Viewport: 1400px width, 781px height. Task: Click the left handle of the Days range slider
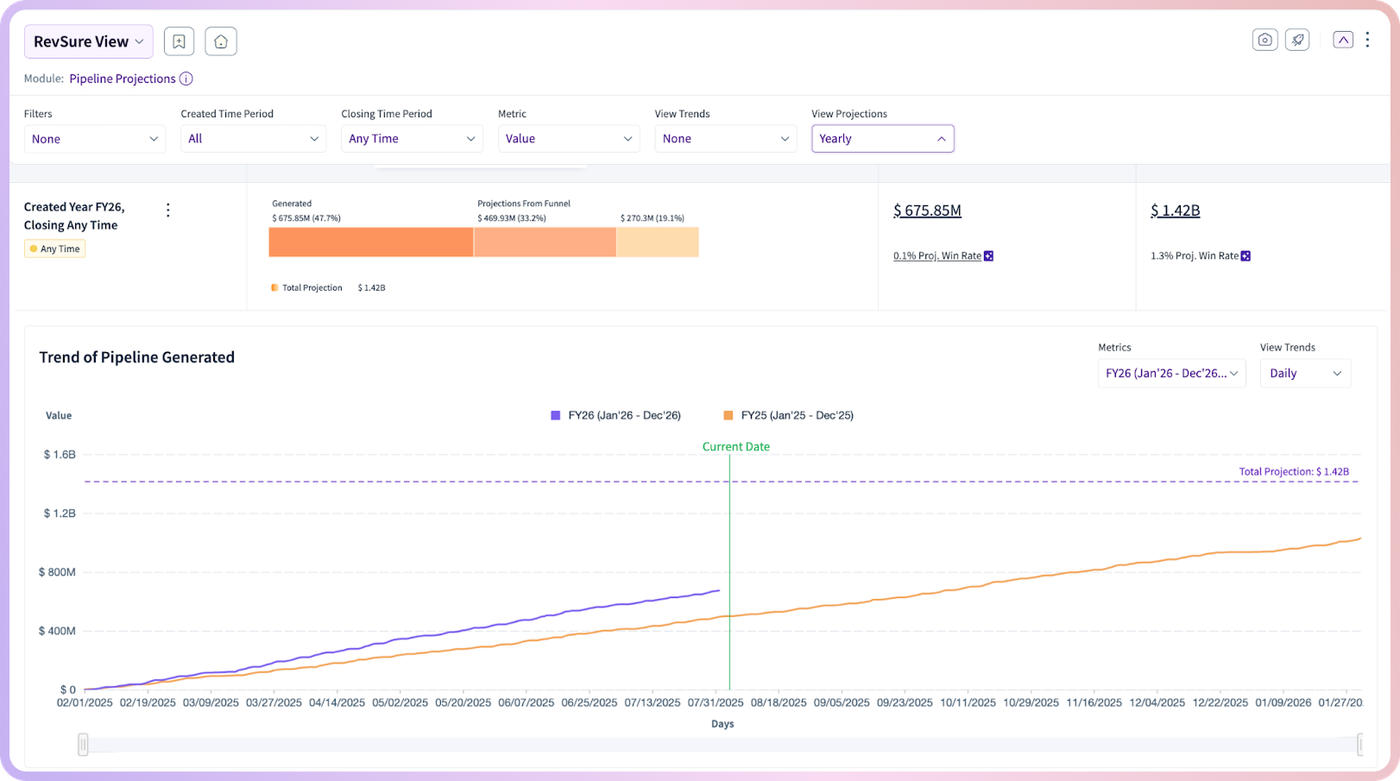[83, 744]
